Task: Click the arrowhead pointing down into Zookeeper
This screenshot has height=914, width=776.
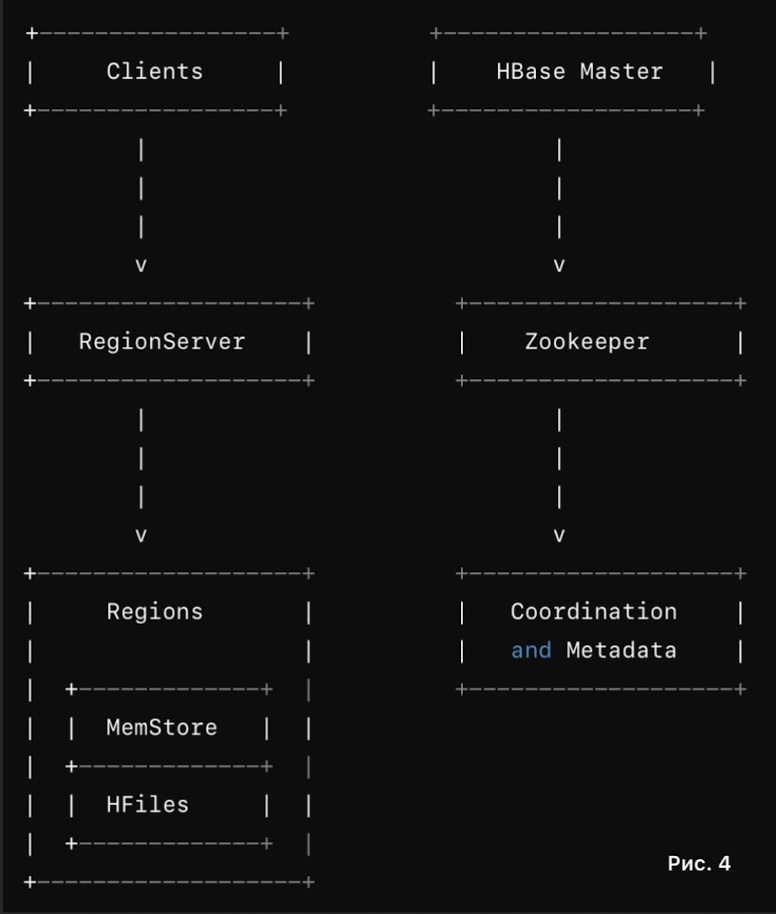Action: (x=559, y=265)
